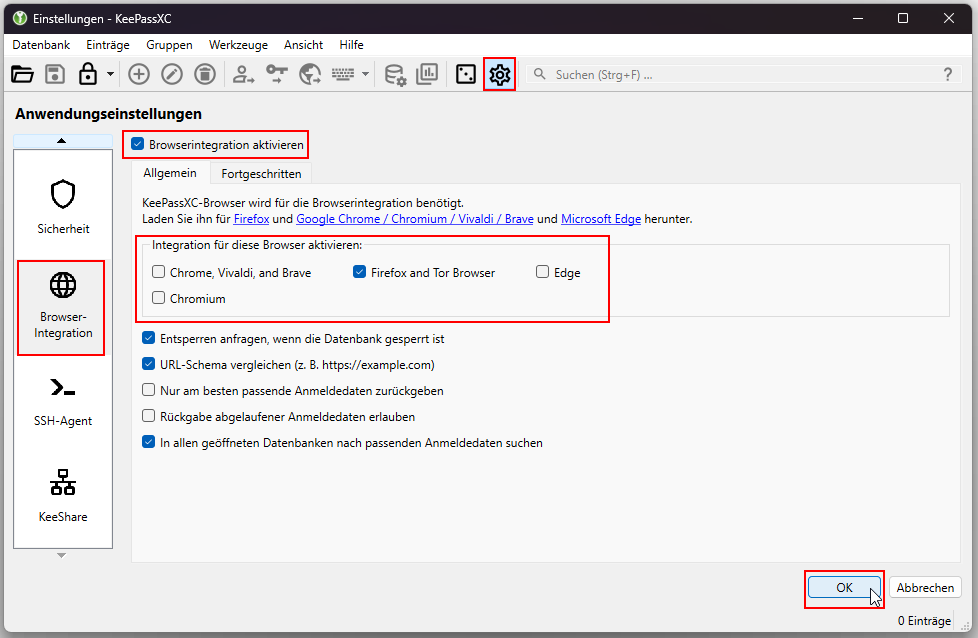Click the edit entry pencil icon
Screen dimensions: 978x638
[x=172, y=74]
